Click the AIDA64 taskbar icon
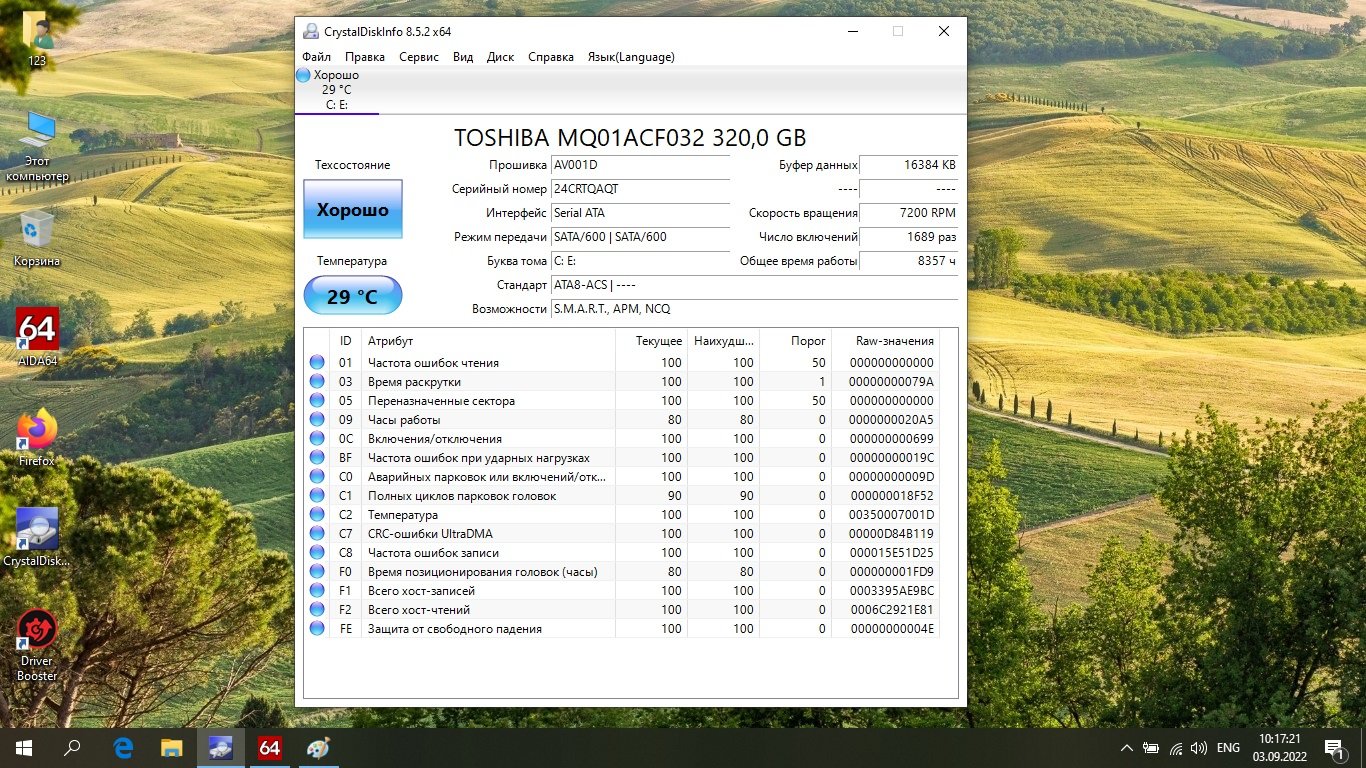1366x768 pixels. click(268, 747)
